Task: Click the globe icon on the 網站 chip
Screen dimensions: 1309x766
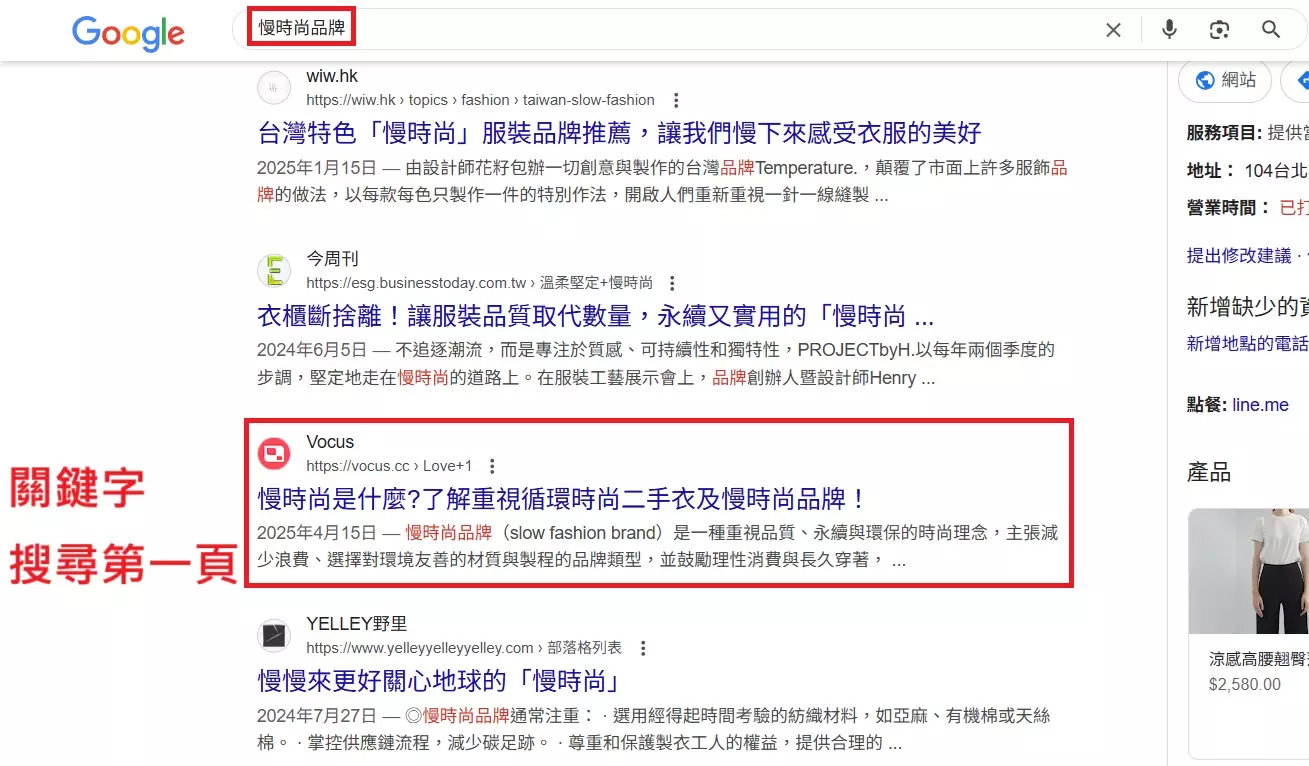Action: click(x=1204, y=80)
